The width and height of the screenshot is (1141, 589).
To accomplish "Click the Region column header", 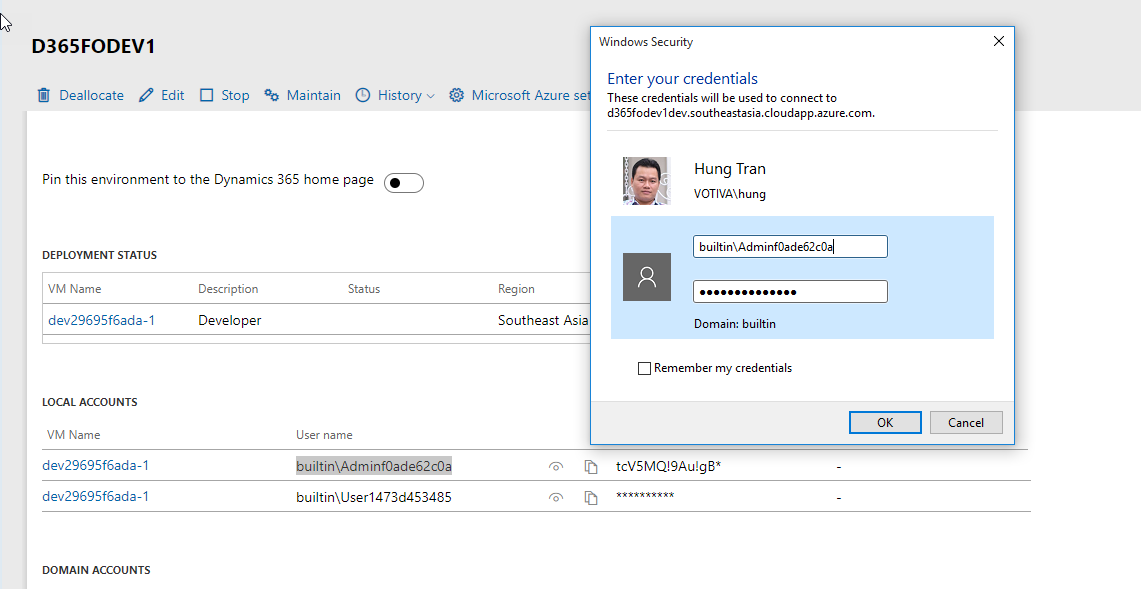I will (516, 289).
